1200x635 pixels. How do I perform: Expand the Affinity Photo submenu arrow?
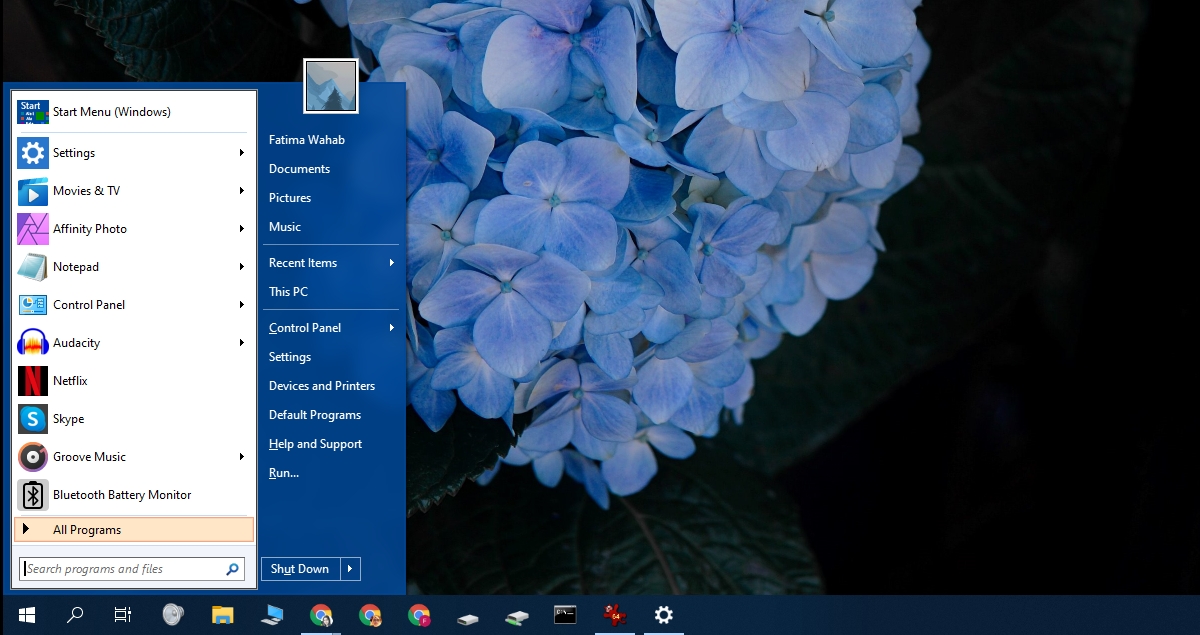coord(242,229)
